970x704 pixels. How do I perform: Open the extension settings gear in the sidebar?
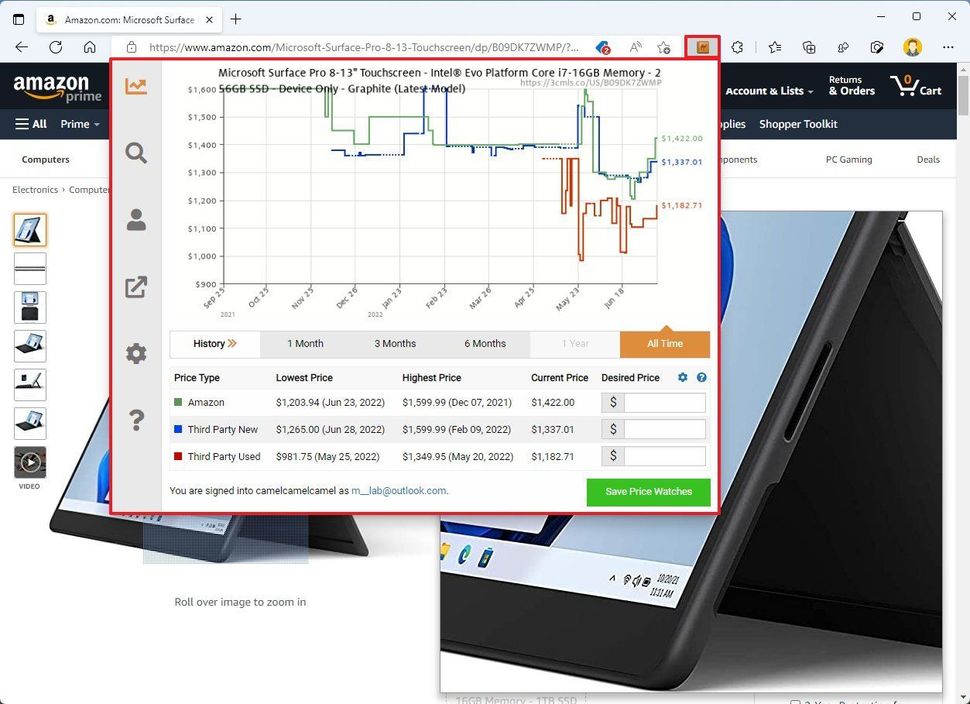pos(136,353)
